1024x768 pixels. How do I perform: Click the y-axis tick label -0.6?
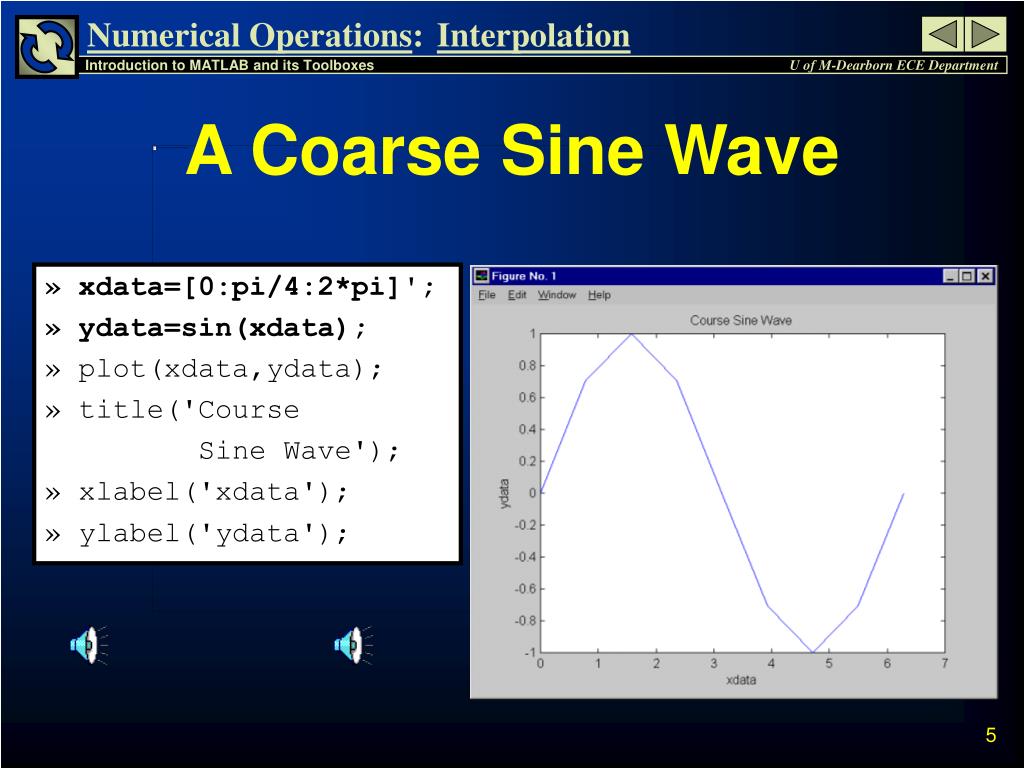click(526, 589)
